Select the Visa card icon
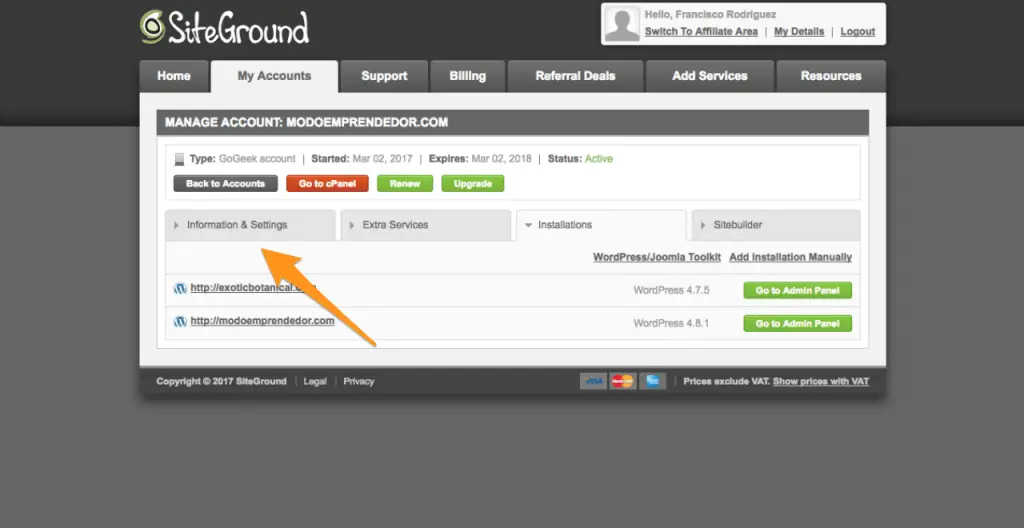 click(593, 381)
